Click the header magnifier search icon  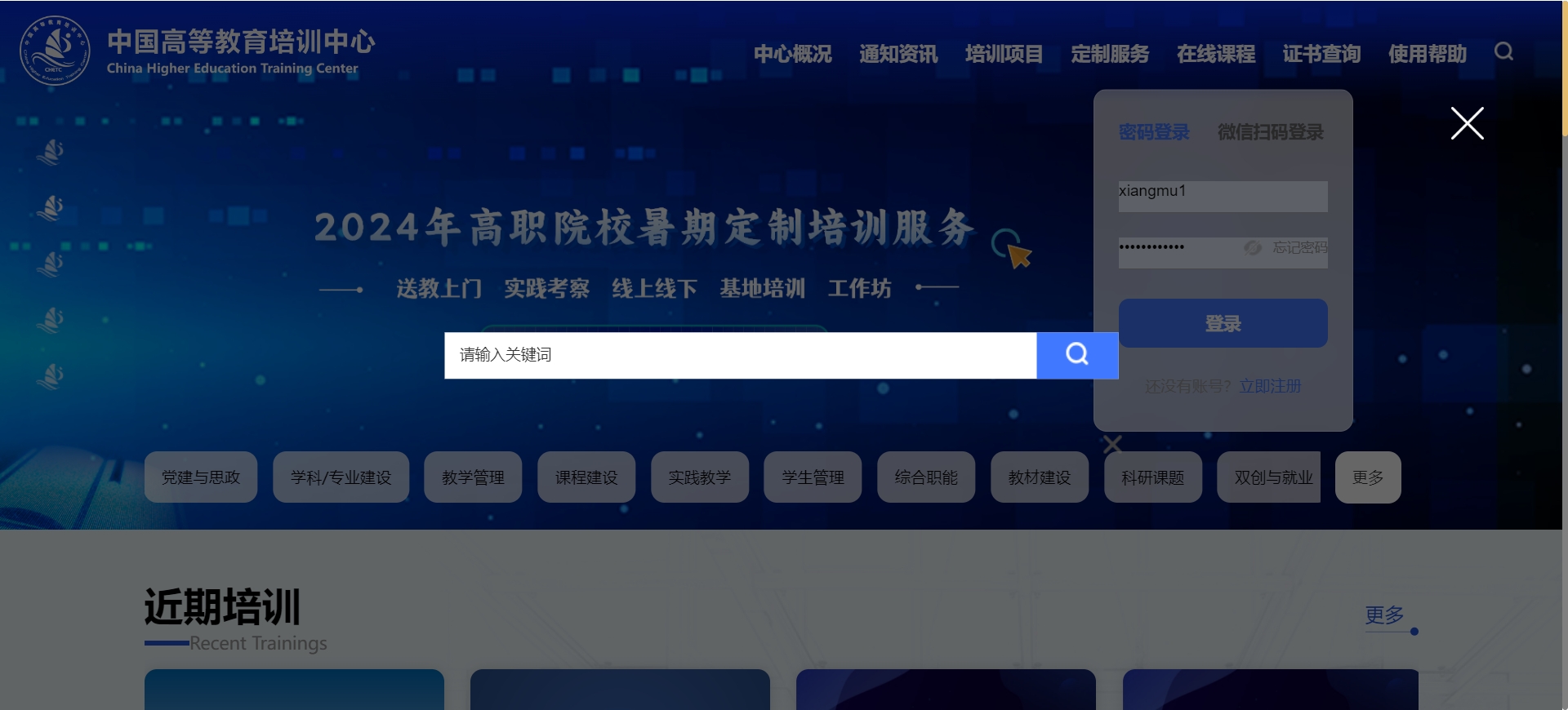[1503, 52]
